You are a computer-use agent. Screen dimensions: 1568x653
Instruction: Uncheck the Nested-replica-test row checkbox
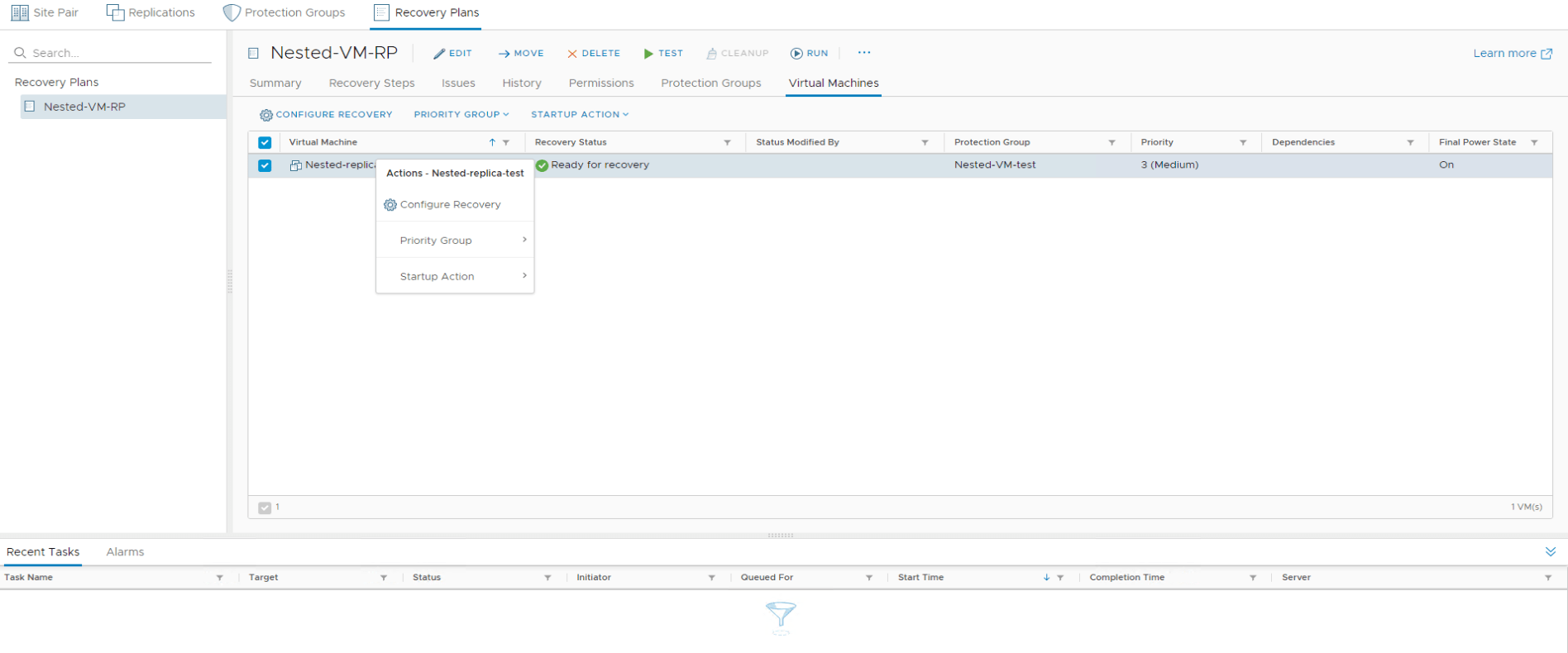coord(265,165)
